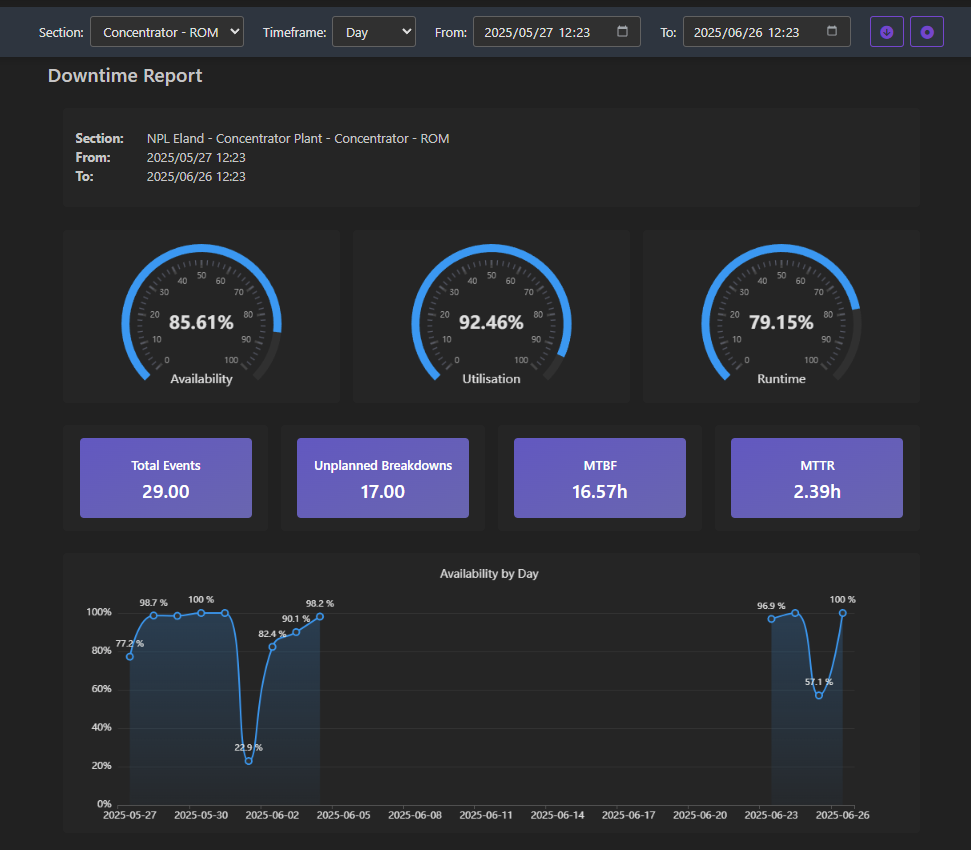The image size is (971, 850).
Task: Select the Utilisation gauge showing 92.46%
Action: tap(491, 317)
